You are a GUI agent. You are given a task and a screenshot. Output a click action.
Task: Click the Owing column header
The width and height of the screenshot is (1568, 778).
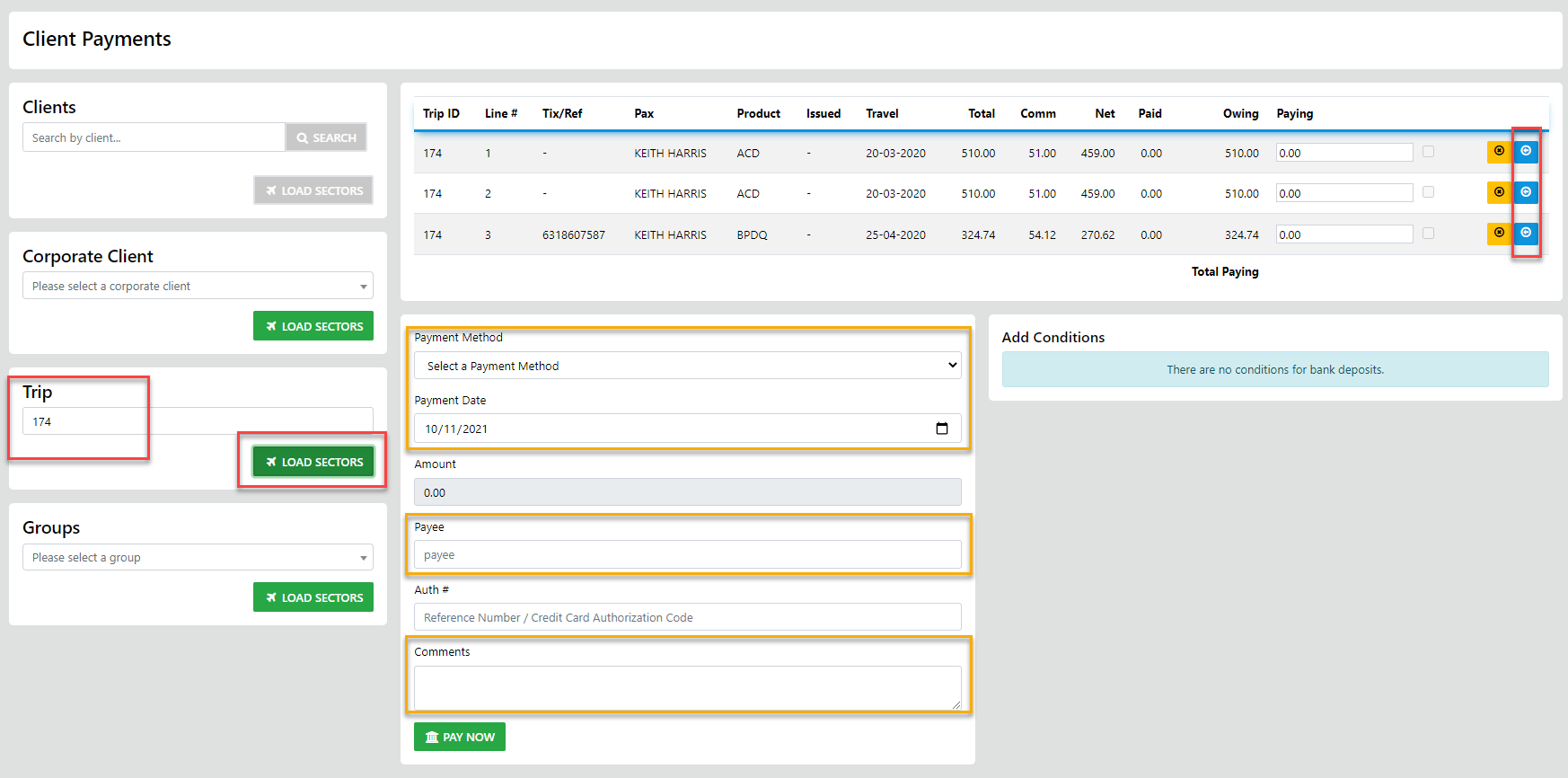(x=1239, y=114)
